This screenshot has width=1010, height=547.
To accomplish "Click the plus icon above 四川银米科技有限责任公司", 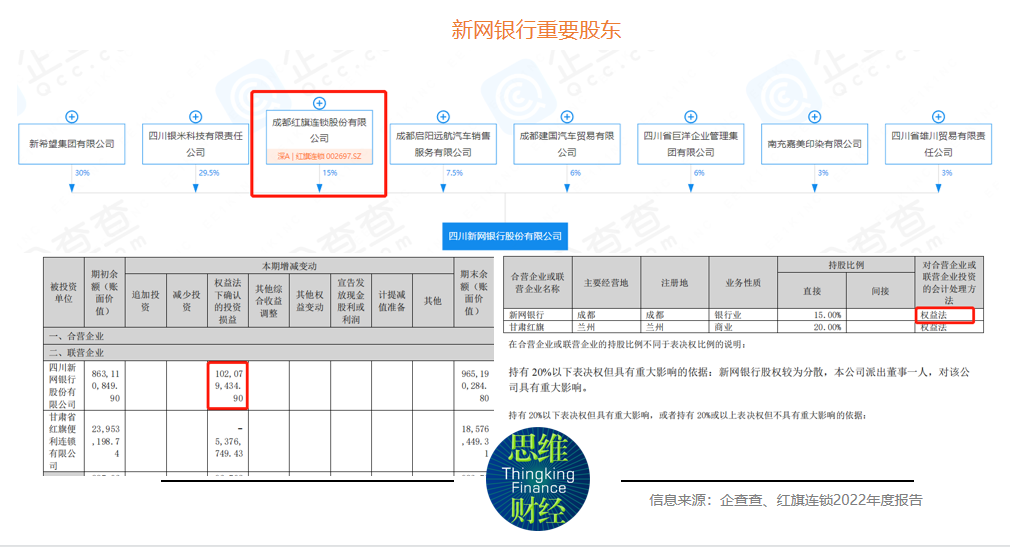I will (x=195, y=117).
